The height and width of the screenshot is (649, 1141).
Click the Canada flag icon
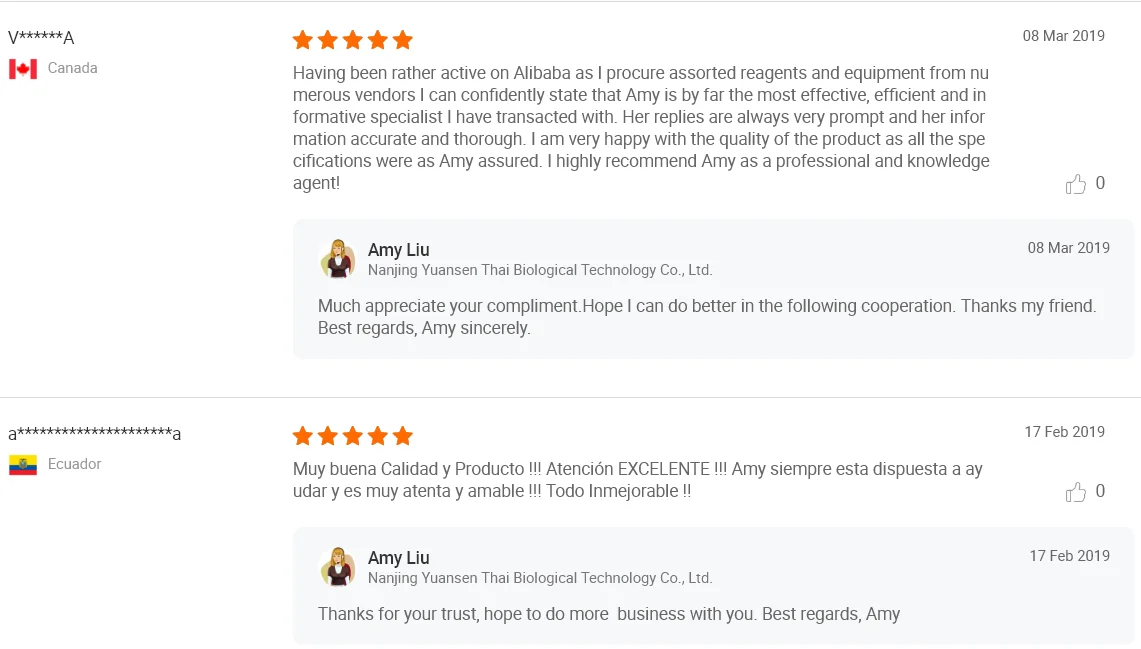pos(23,69)
